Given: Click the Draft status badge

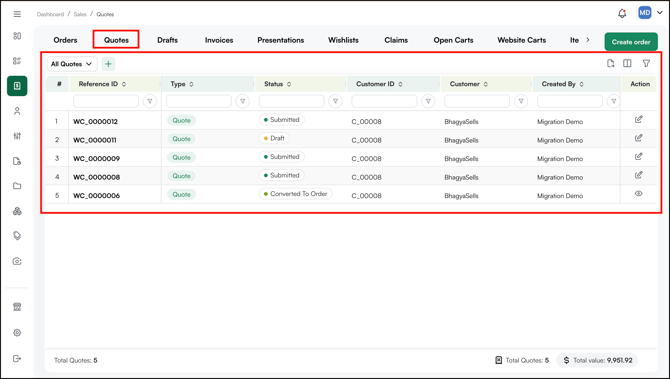Looking at the screenshot, I should [274, 138].
